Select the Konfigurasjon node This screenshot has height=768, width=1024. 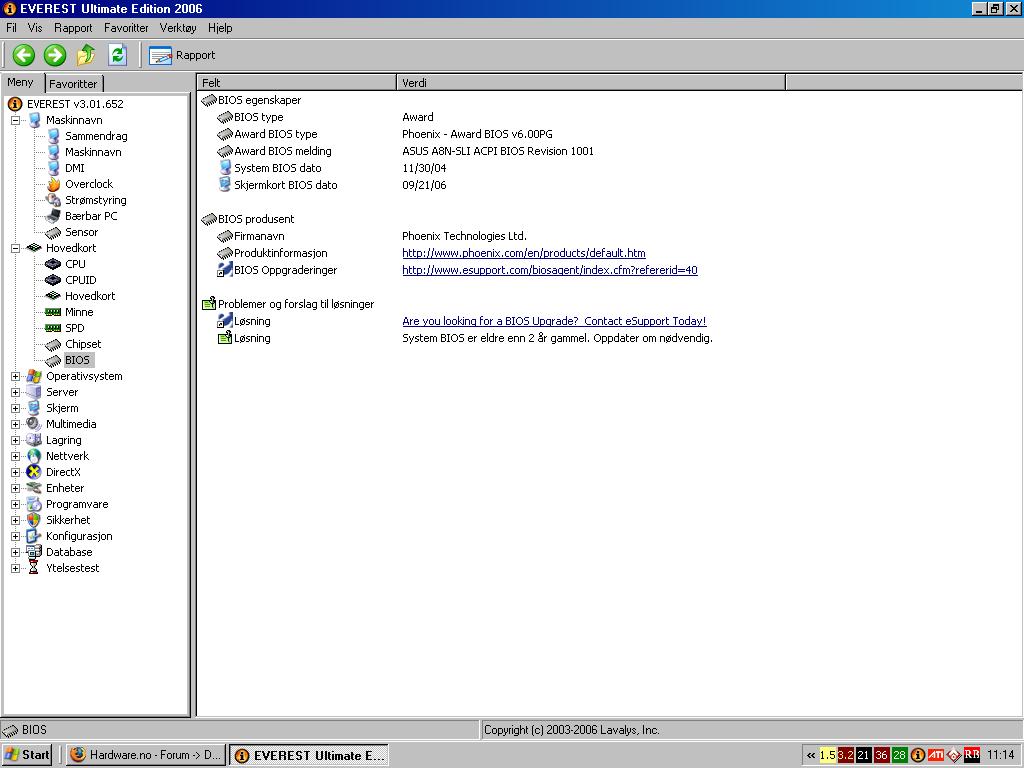click(79, 536)
